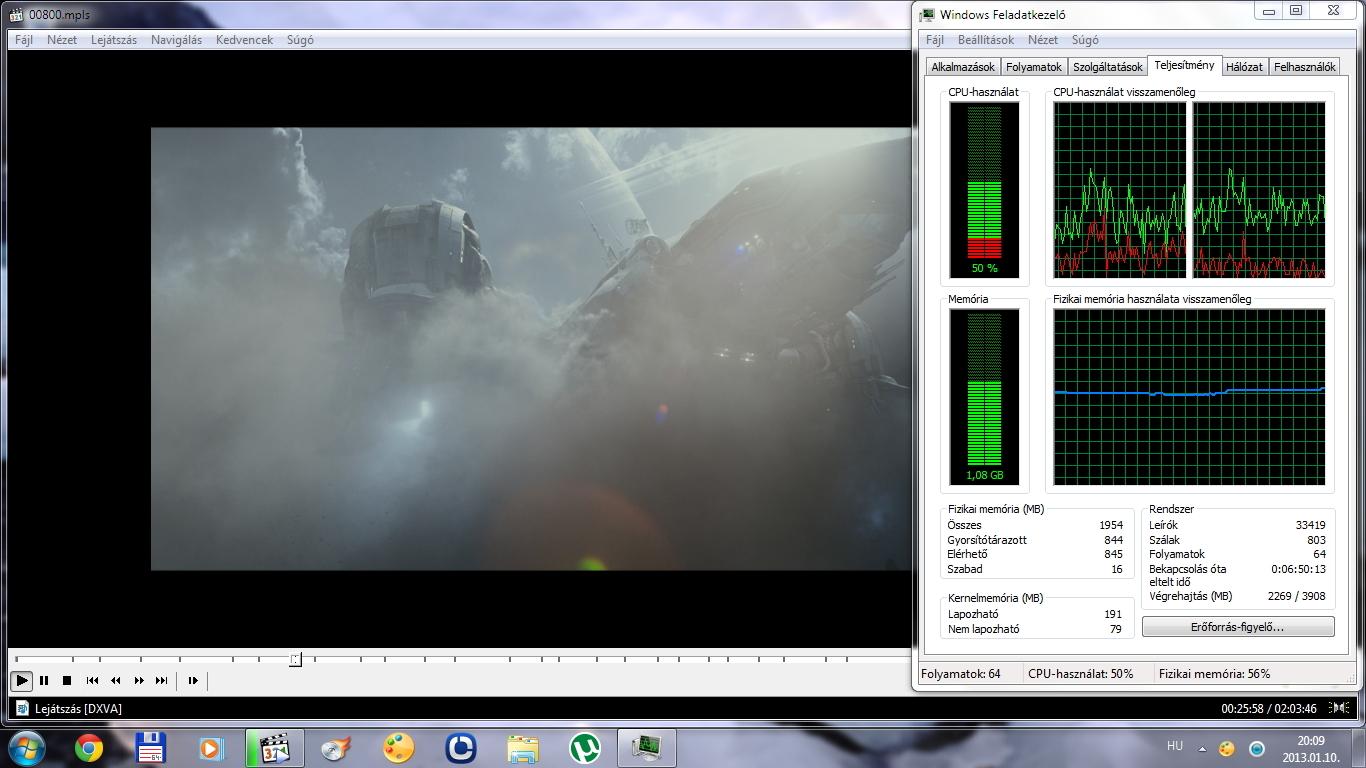Switch to the Alkalmazások tab

(963, 67)
